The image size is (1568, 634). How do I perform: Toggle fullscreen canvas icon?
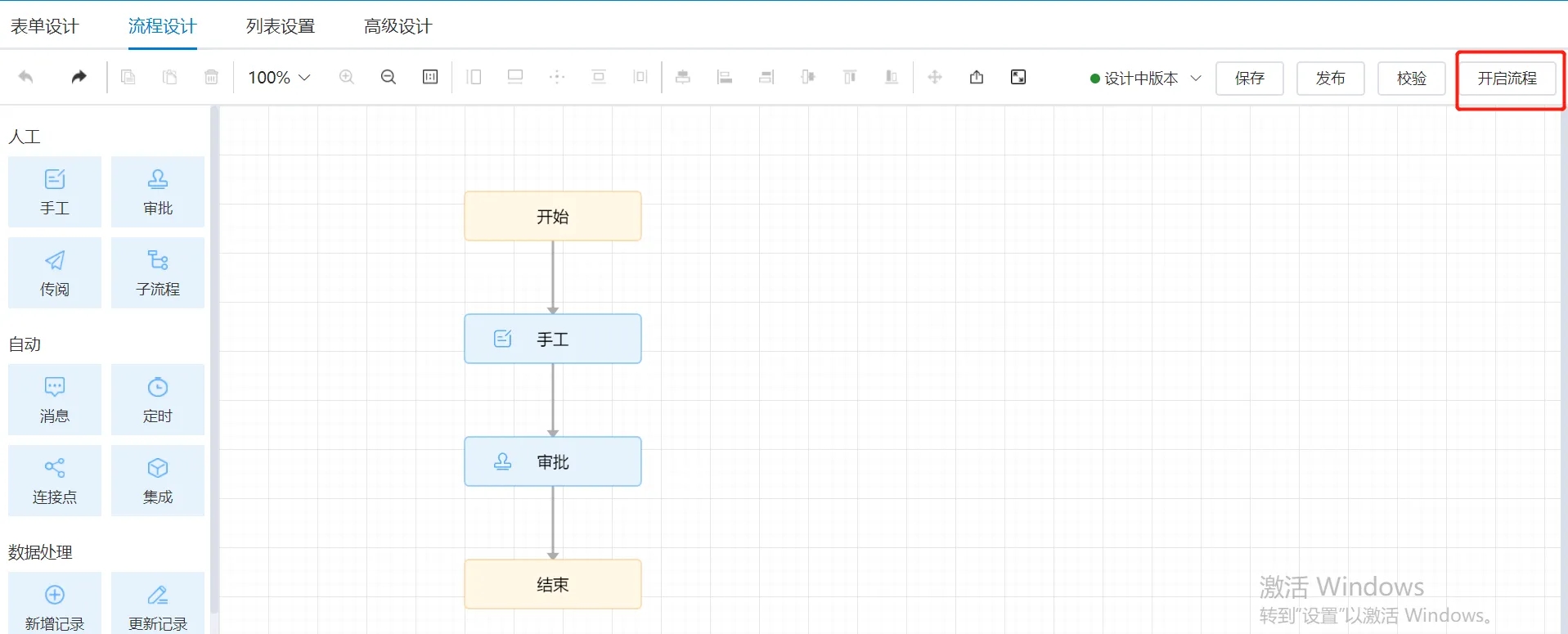coord(1018,77)
